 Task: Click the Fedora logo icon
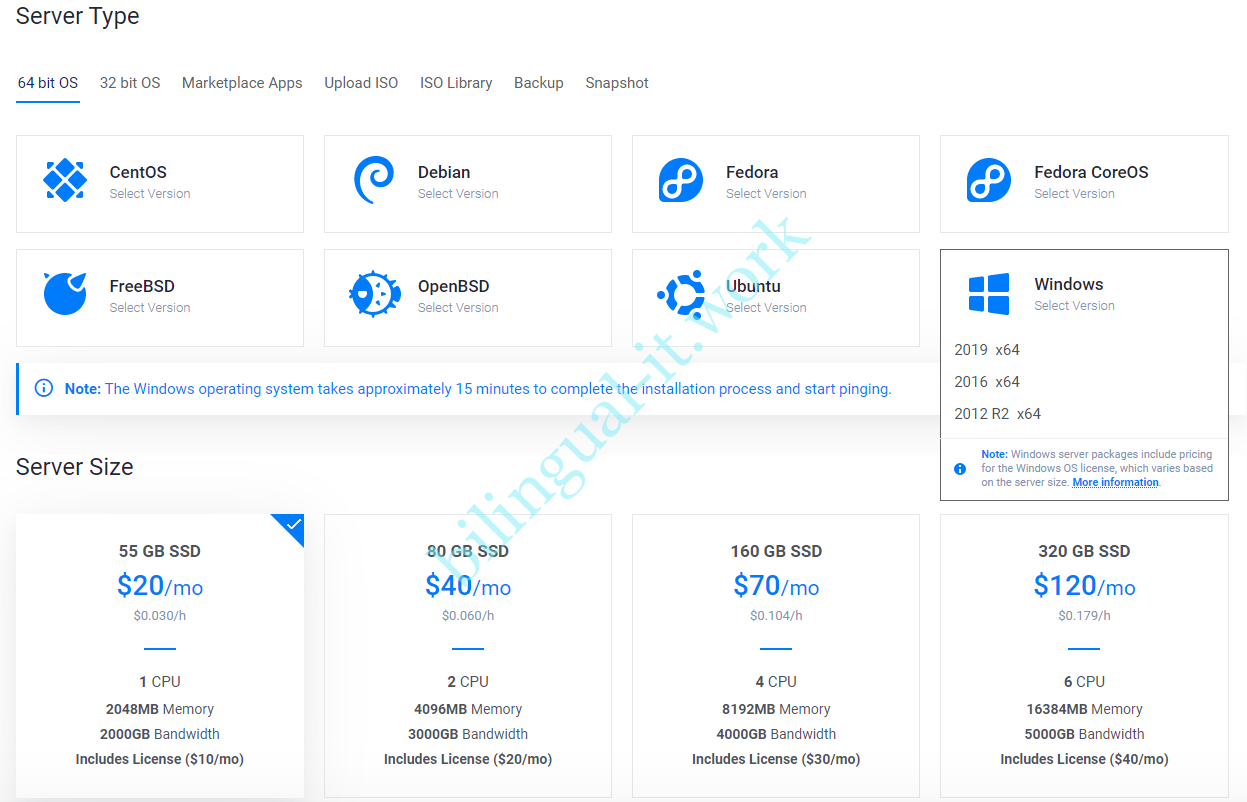681,181
